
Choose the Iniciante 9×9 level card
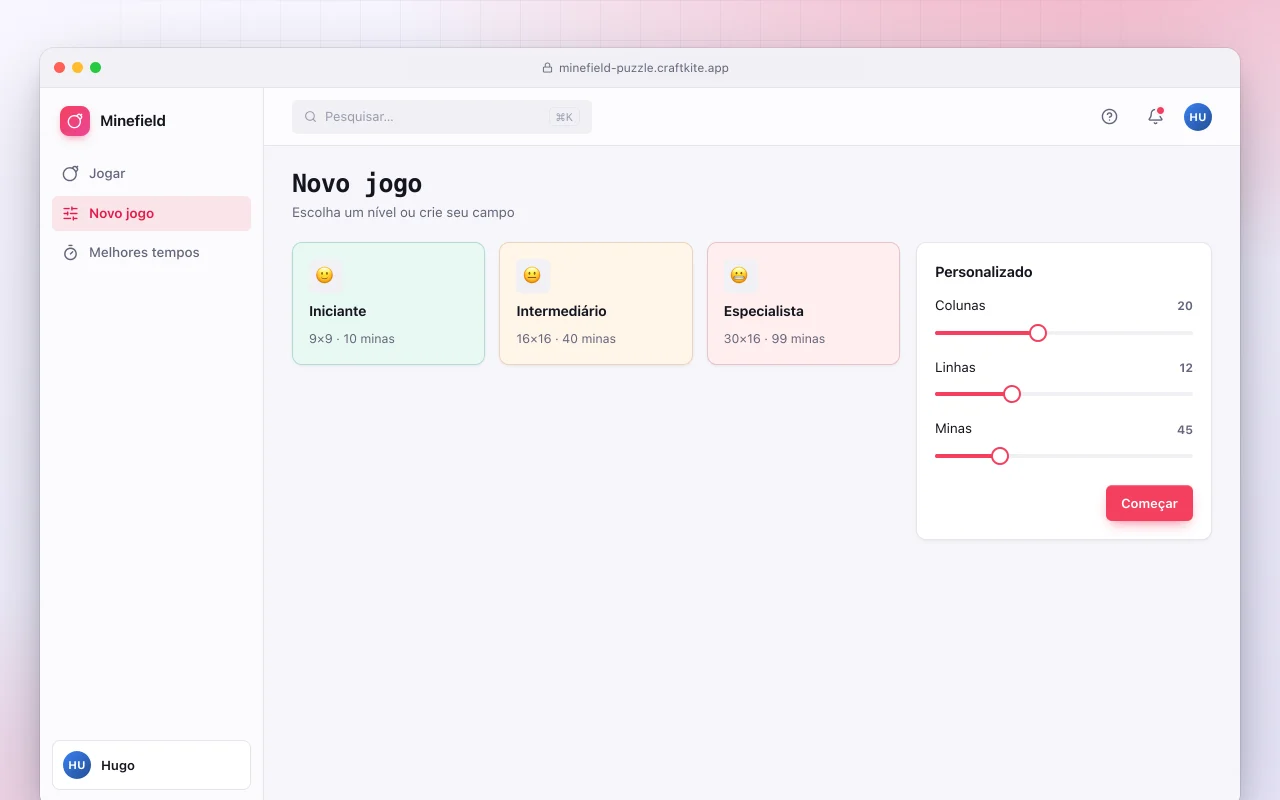pos(388,304)
